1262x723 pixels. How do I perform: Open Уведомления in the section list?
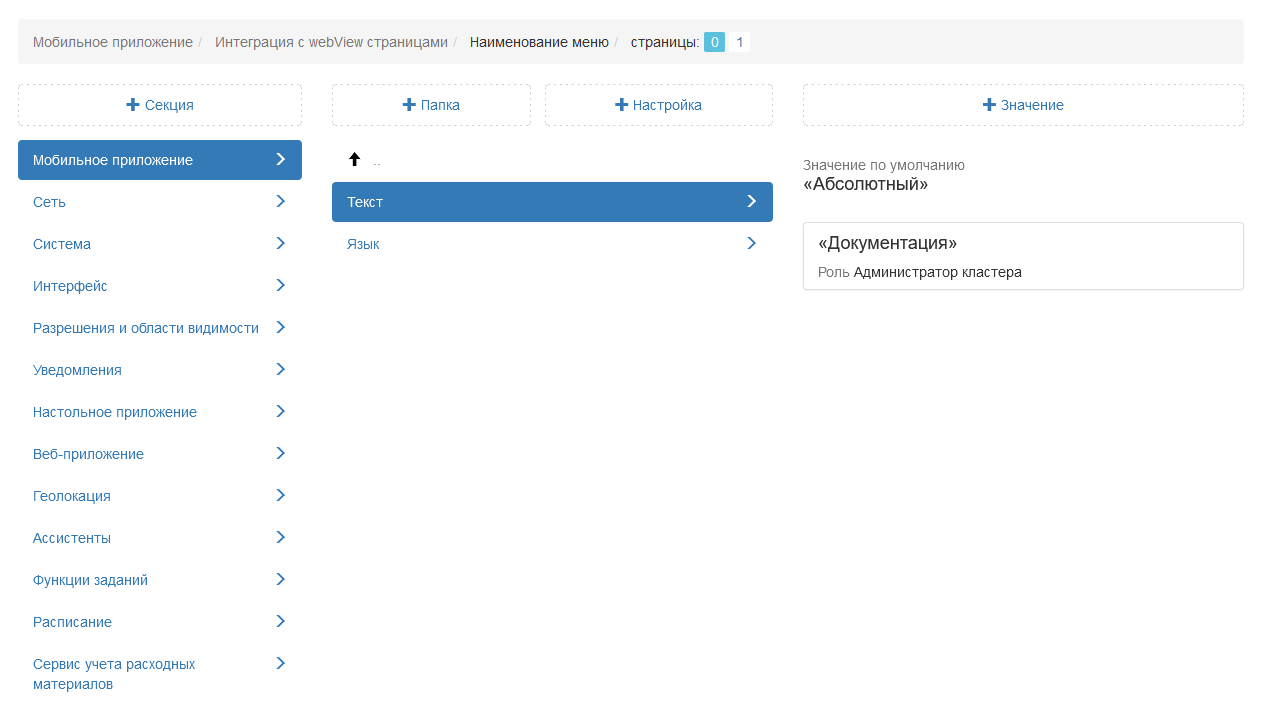coord(77,370)
